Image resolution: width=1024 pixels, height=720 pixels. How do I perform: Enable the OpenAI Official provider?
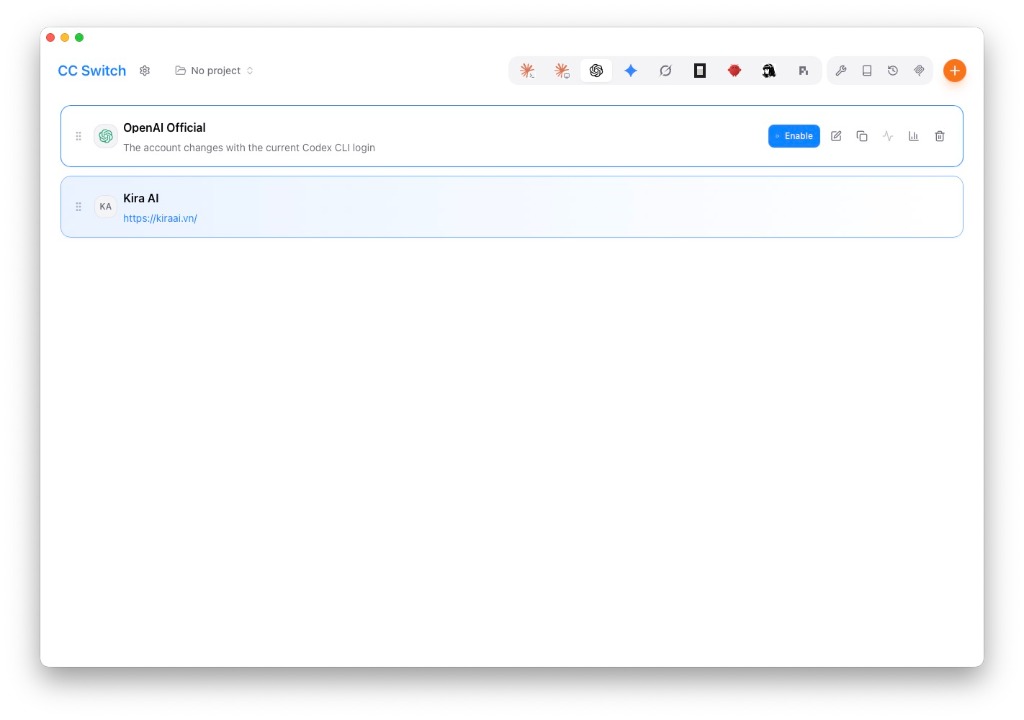coord(794,136)
